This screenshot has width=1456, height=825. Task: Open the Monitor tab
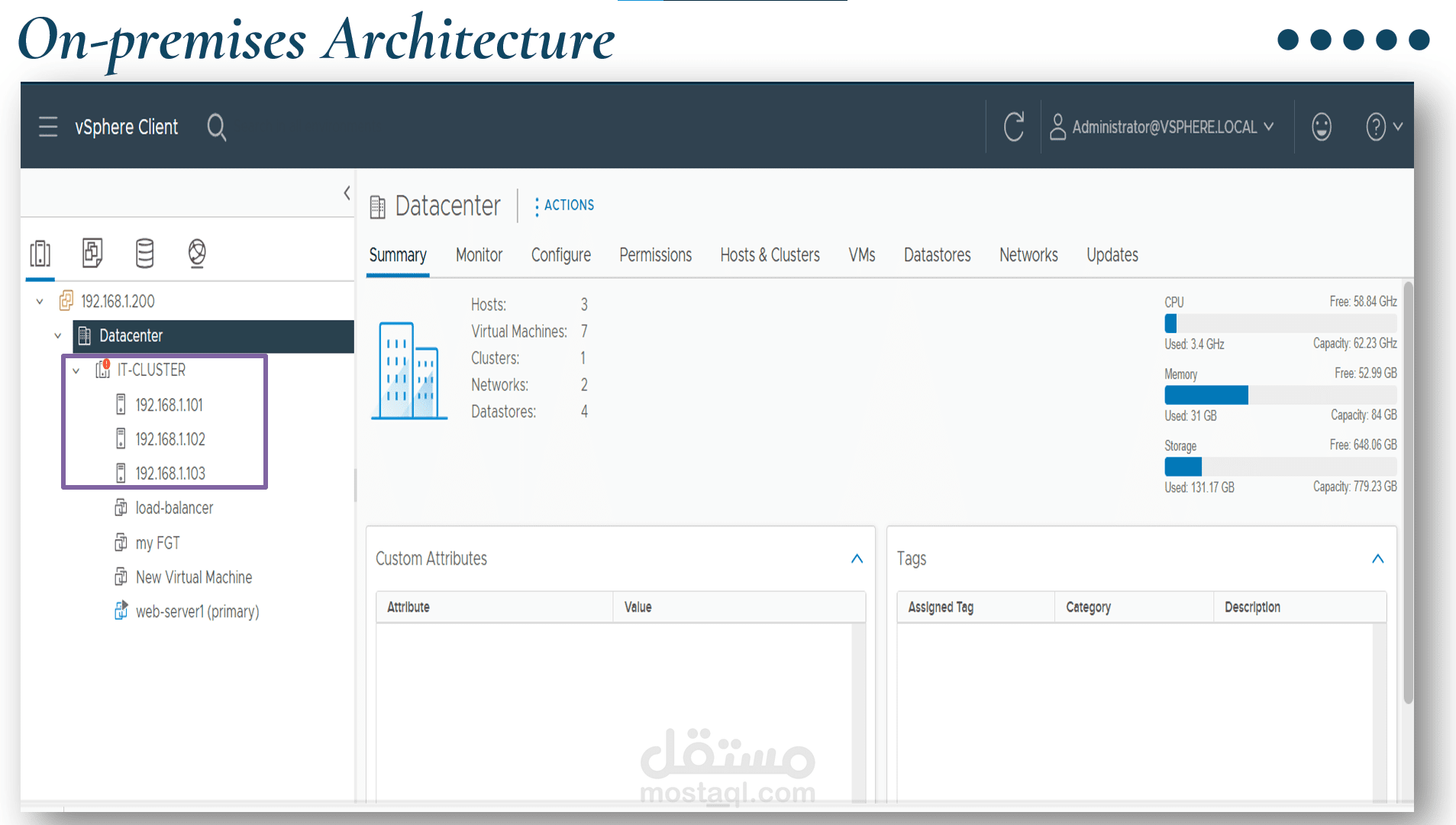479,255
